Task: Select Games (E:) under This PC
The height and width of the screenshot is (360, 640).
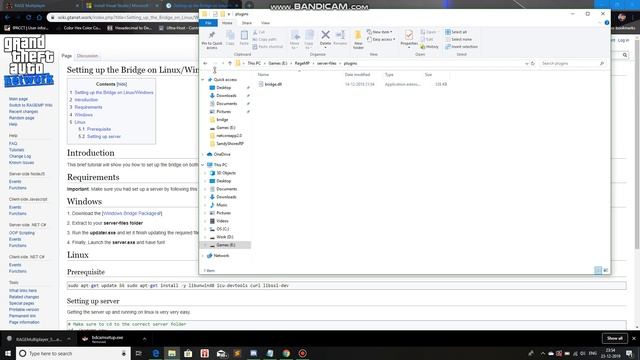Action: [226, 245]
